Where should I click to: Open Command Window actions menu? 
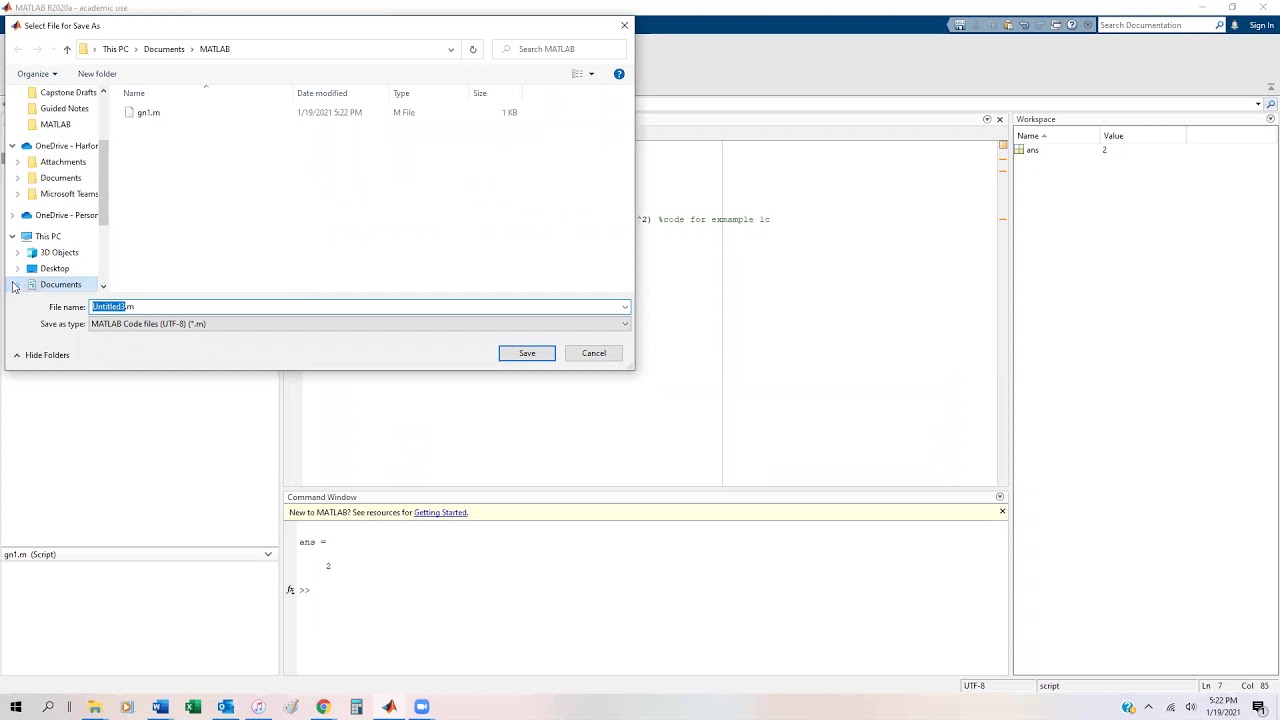[x=1000, y=497]
